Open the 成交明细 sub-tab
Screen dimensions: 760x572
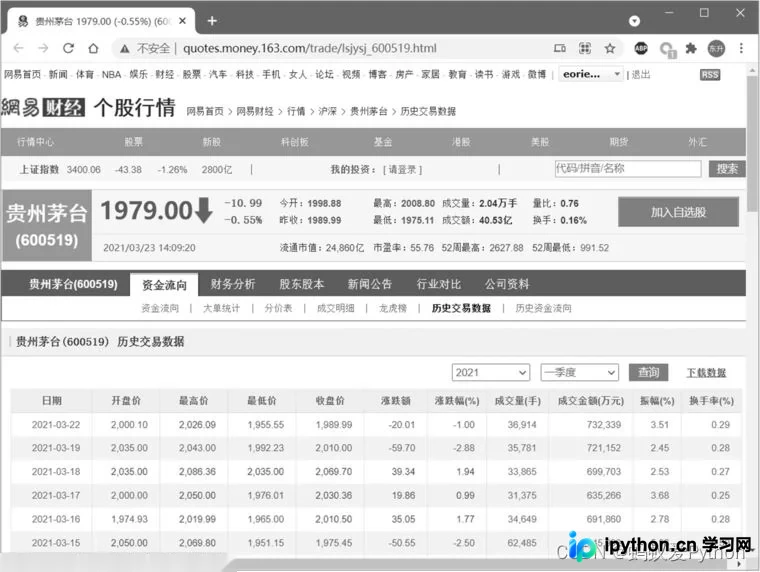pyautogui.click(x=335, y=308)
